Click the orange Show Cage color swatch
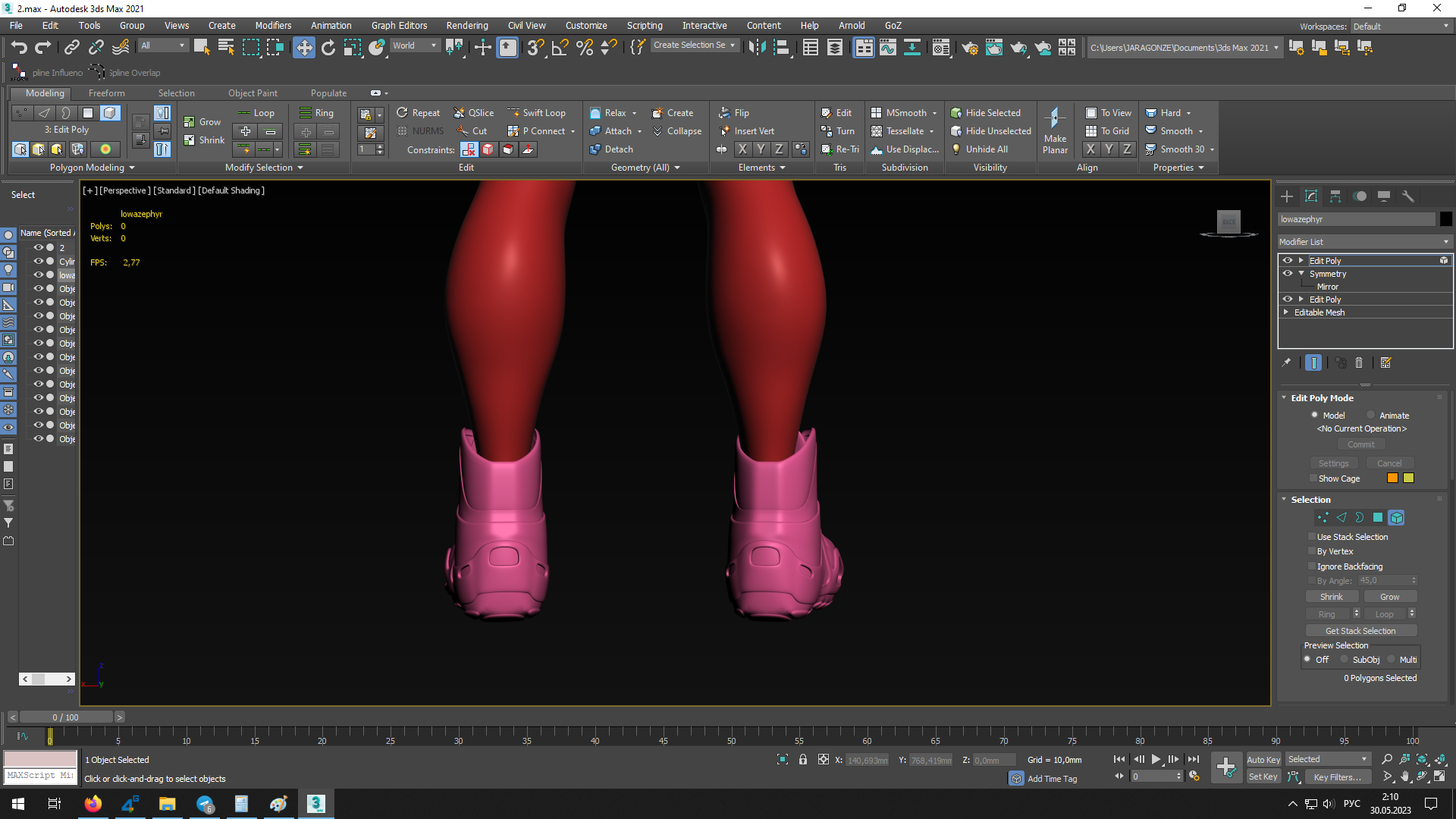Image resolution: width=1456 pixels, height=819 pixels. click(x=1392, y=479)
